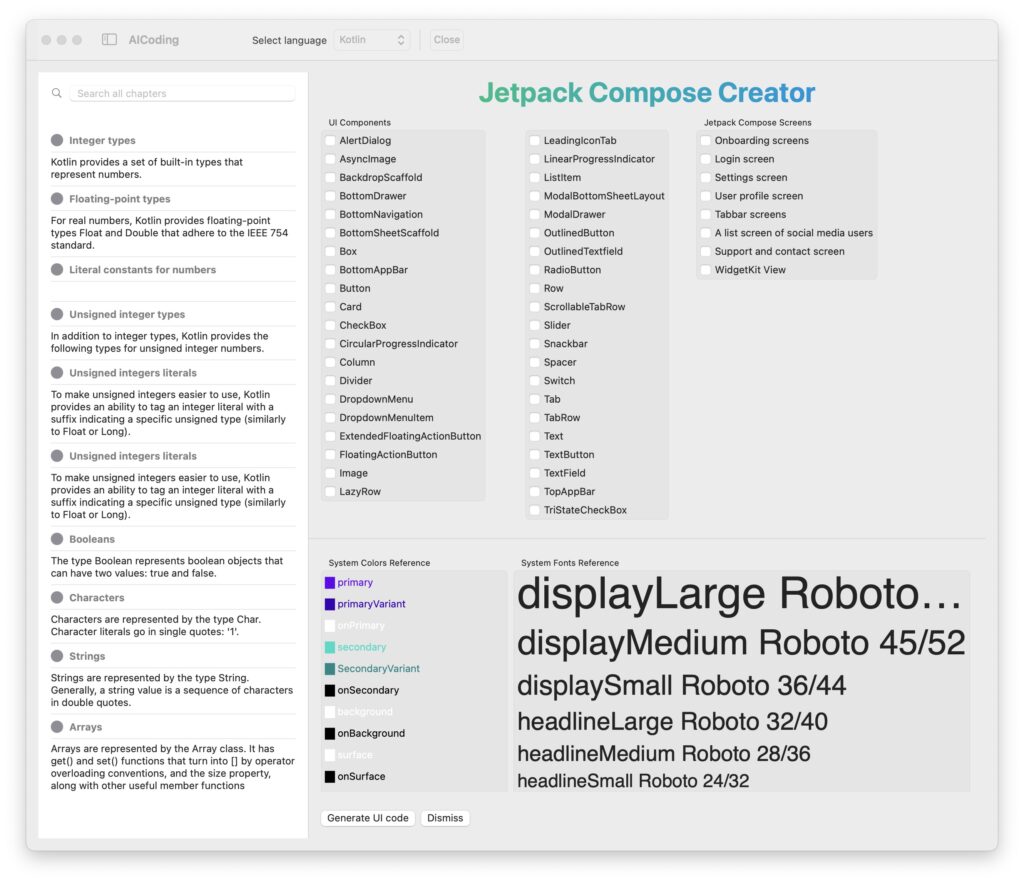The image size is (1024, 883).
Task: Select headlineMedium Roboto 28/36 font entry
Action: [664, 754]
